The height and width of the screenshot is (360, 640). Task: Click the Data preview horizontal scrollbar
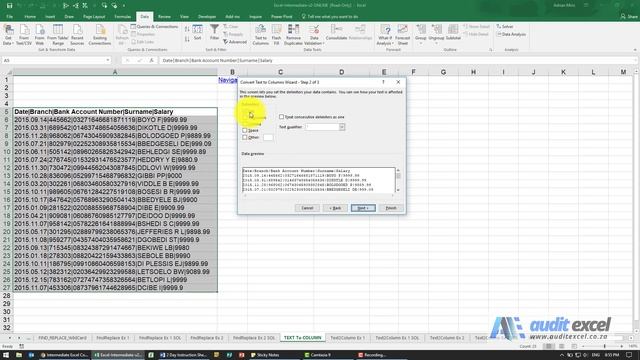(318, 196)
